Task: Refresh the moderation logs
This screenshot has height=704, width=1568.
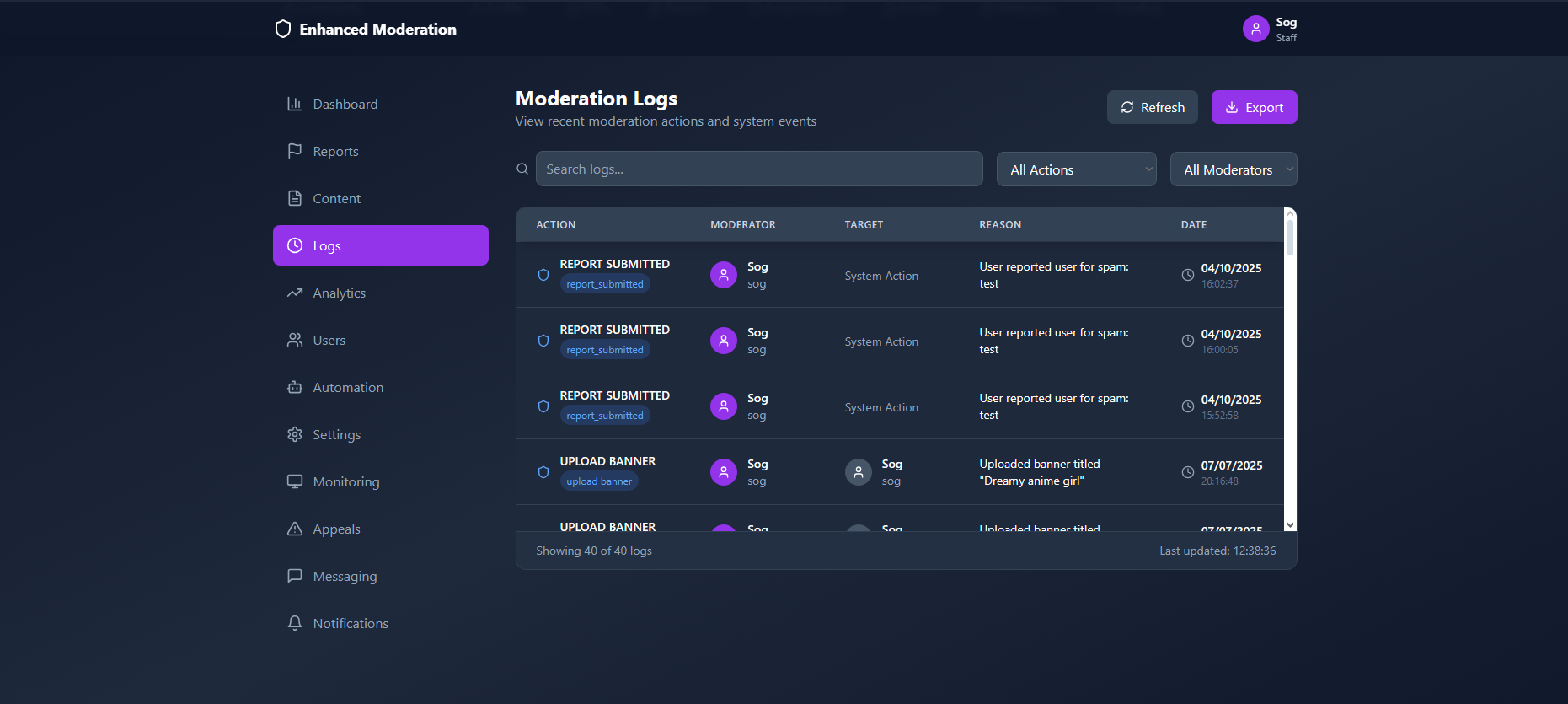Action: [1152, 107]
